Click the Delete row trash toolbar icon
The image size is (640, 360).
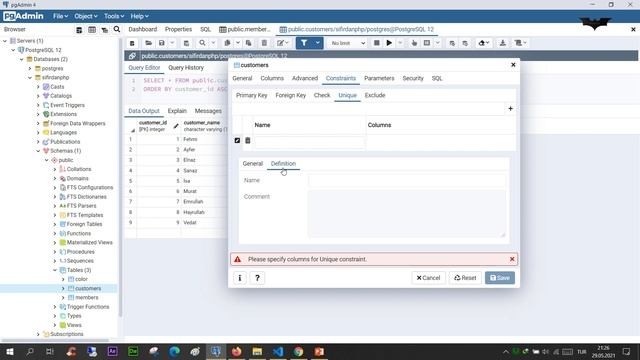pos(264,43)
